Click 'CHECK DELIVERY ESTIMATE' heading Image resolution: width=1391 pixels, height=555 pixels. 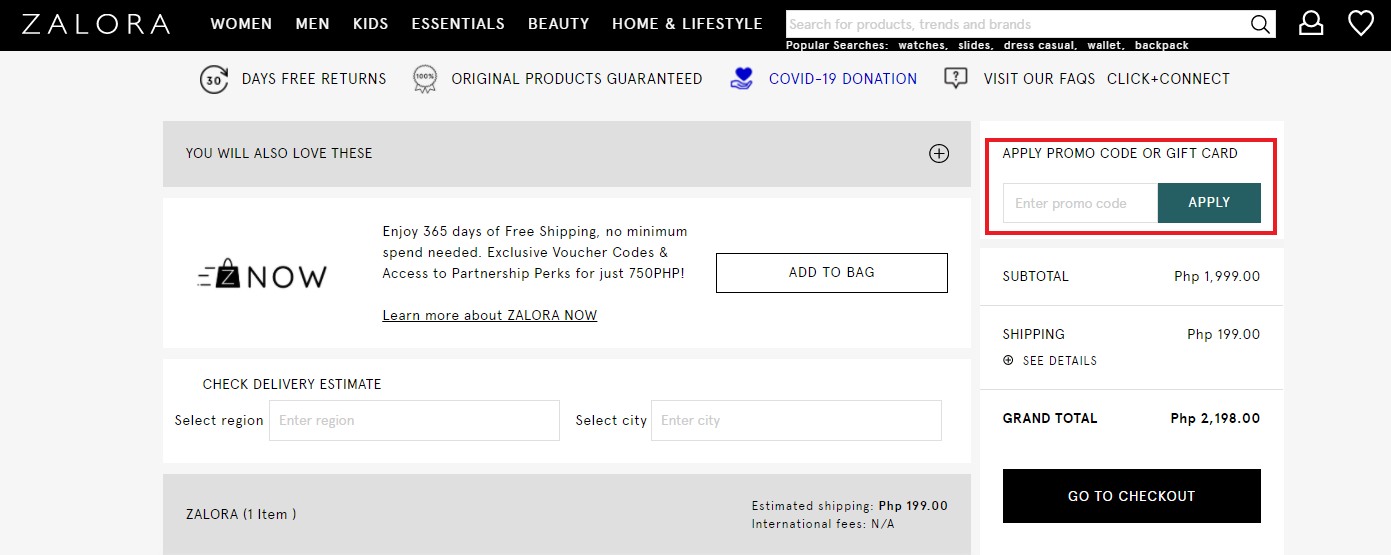pos(292,385)
